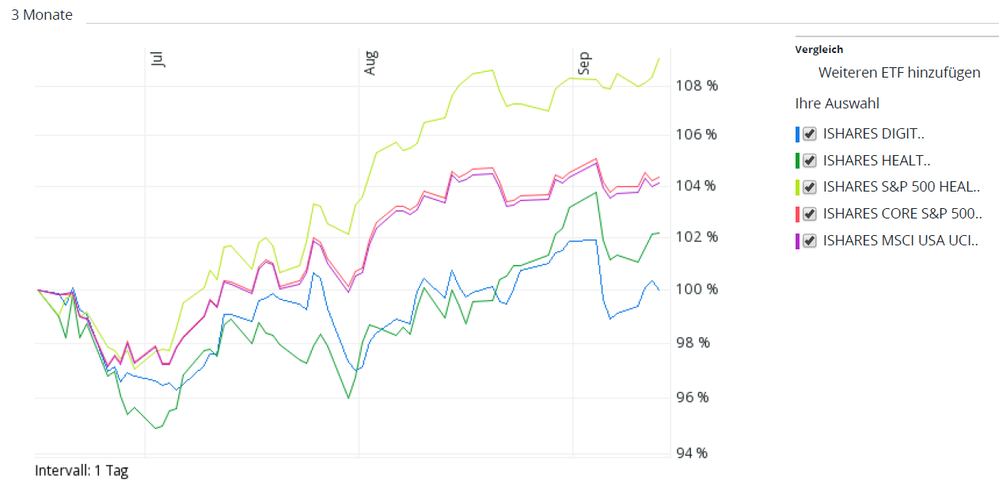Toggle the ISHARES HEALT.. checkbox

pyautogui.click(x=810, y=161)
